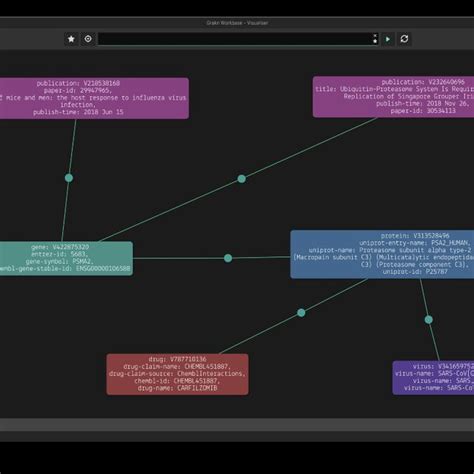Image resolution: width=474 pixels, height=474 pixels.
Task: Click the circular target types icon
Action: (88, 39)
